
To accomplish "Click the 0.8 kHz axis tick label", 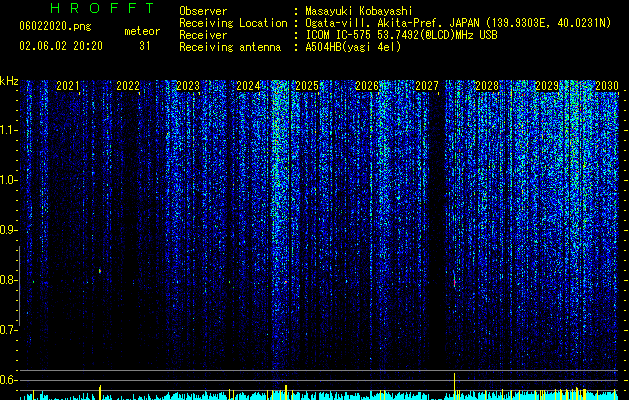I will (9, 280).
